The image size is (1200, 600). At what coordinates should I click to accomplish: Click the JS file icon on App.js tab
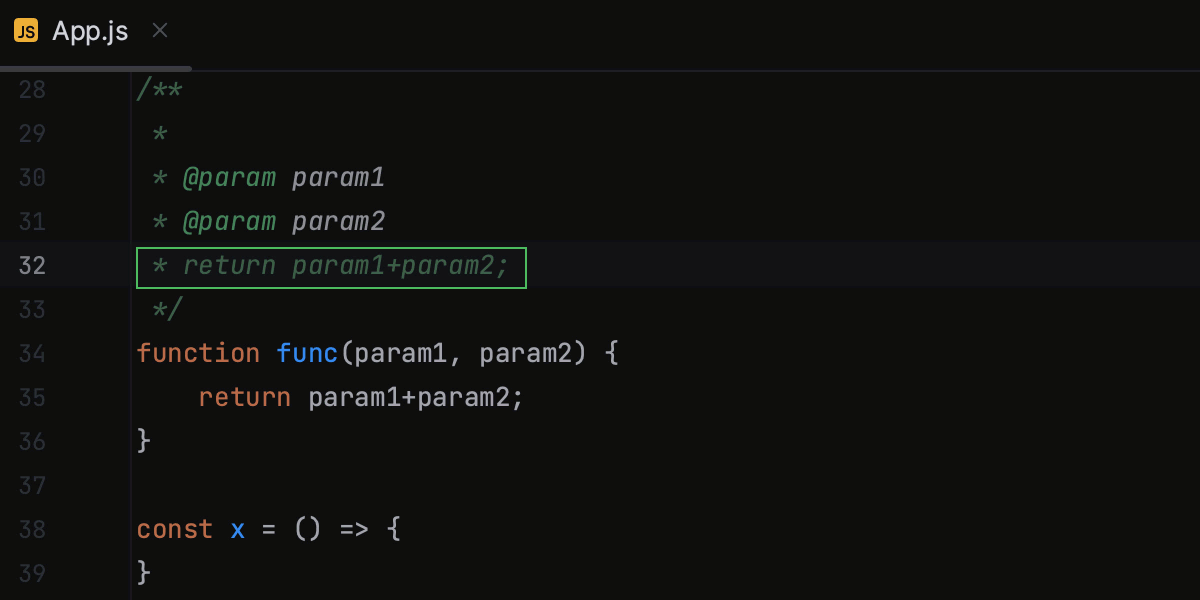(26, 31)
